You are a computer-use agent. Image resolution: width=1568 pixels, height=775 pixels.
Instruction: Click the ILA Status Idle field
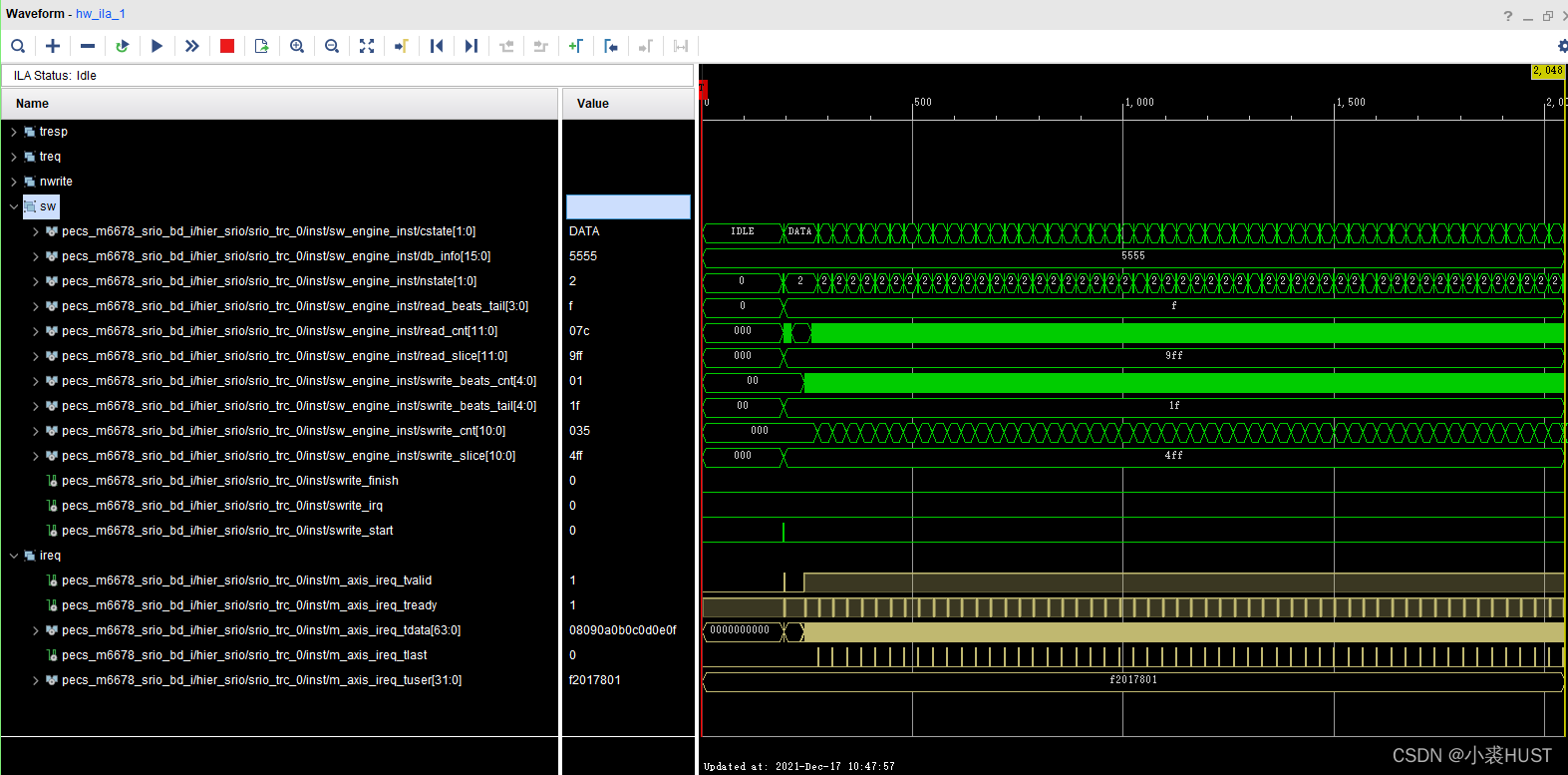point(348,76)
